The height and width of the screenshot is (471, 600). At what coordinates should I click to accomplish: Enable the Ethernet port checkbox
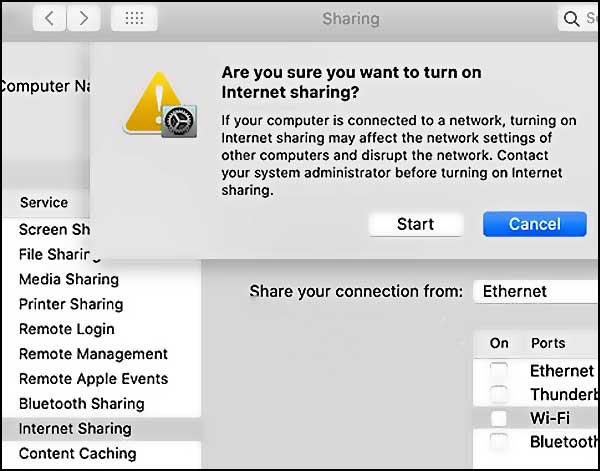click(x=499, y=371)
